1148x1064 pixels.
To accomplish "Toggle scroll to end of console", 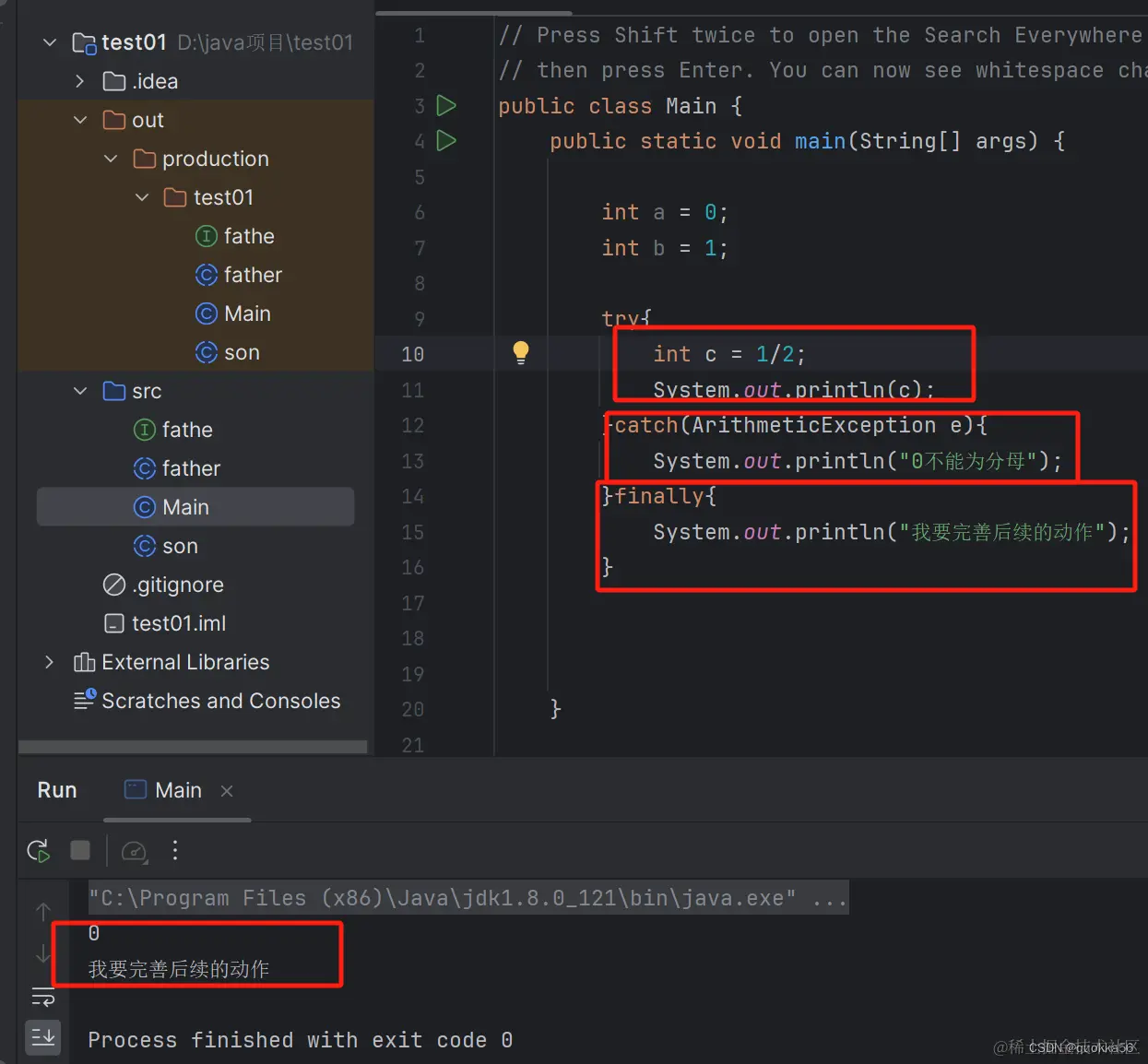I will point(43,1038).
